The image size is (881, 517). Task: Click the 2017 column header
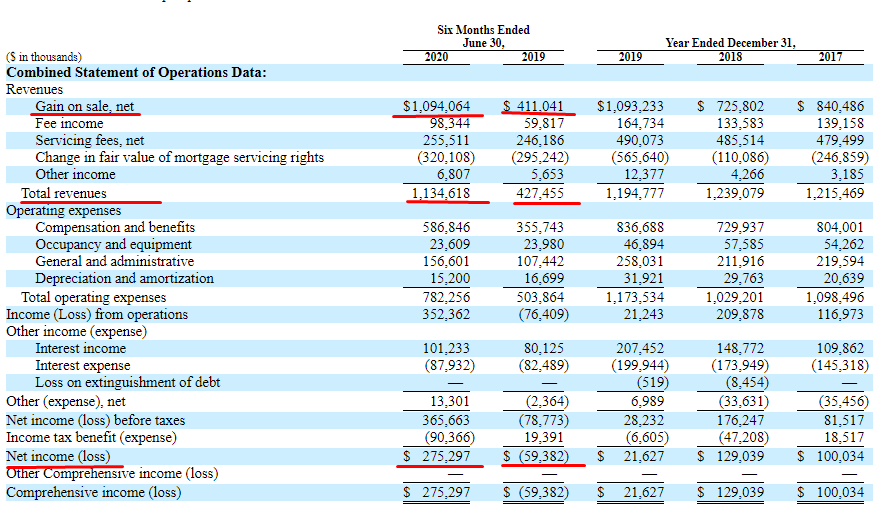pos(830,57)
